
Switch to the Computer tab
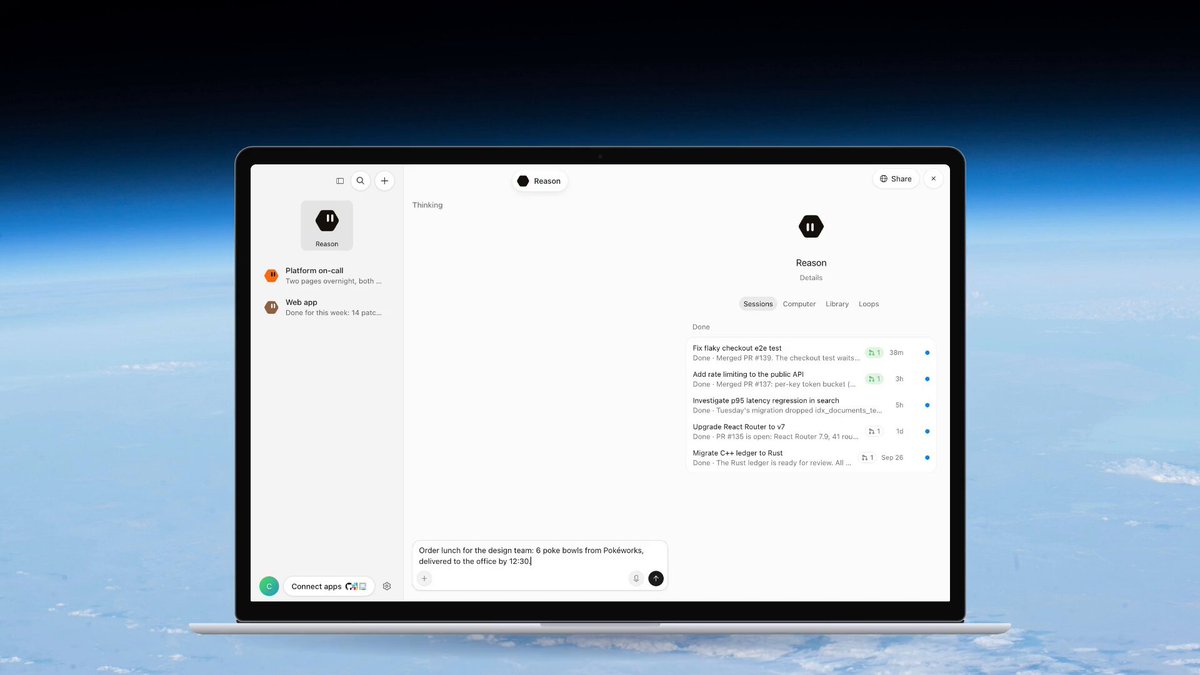799,304
